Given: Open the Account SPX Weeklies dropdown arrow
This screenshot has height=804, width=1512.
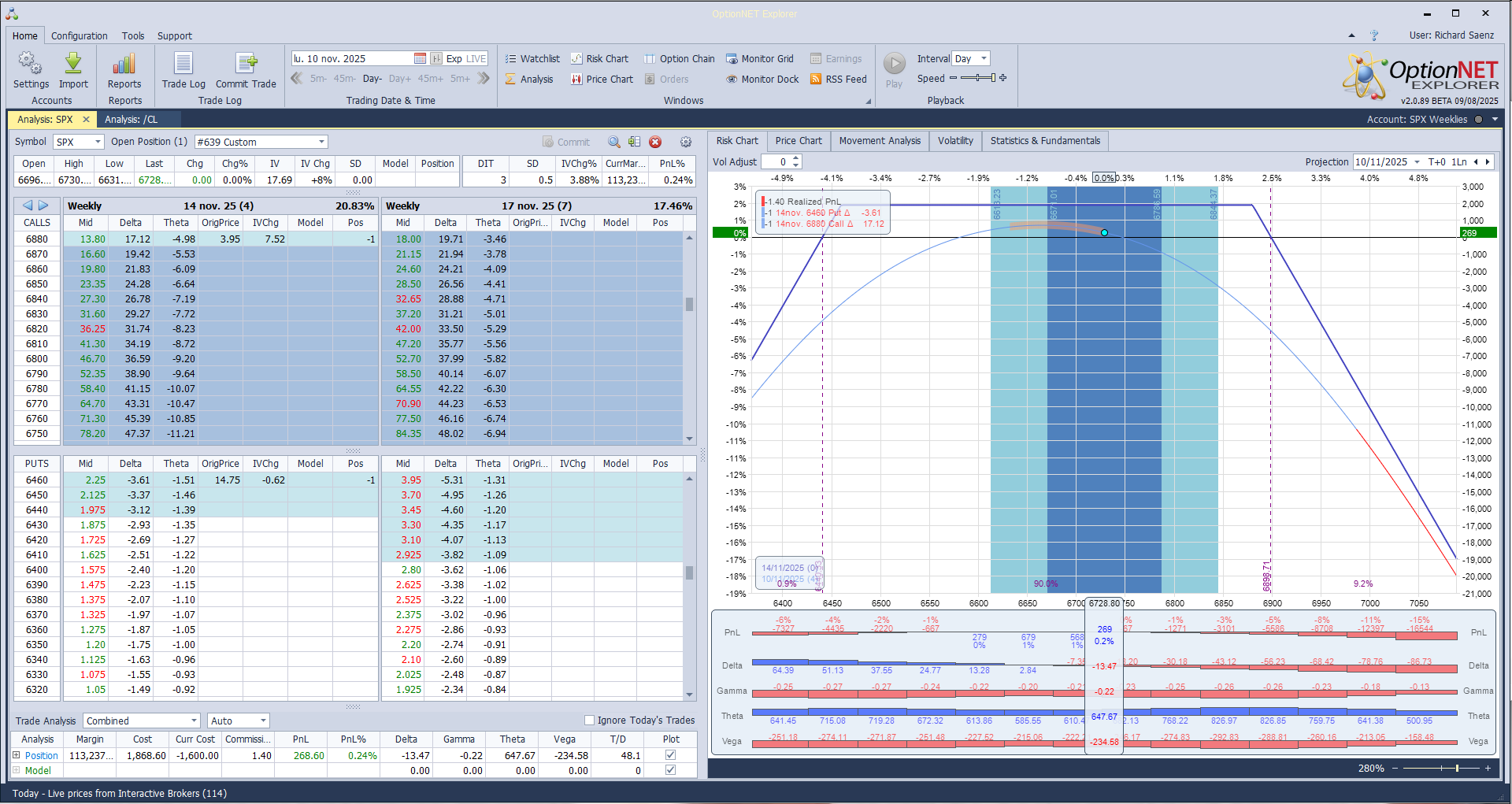Looking at the screenshot, I should [1495, 120].
